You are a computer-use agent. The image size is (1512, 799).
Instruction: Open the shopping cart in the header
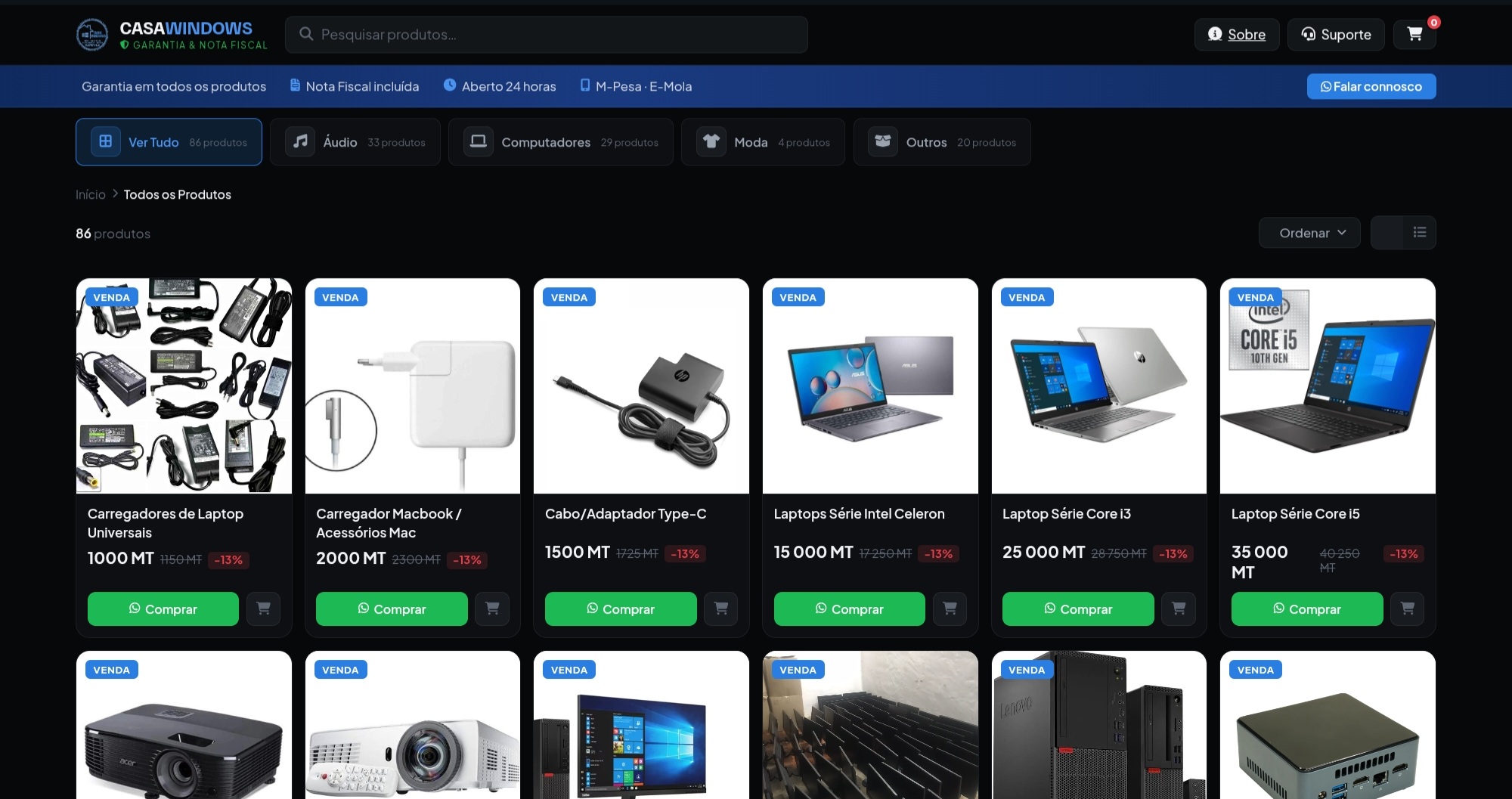pos(1414,34)
